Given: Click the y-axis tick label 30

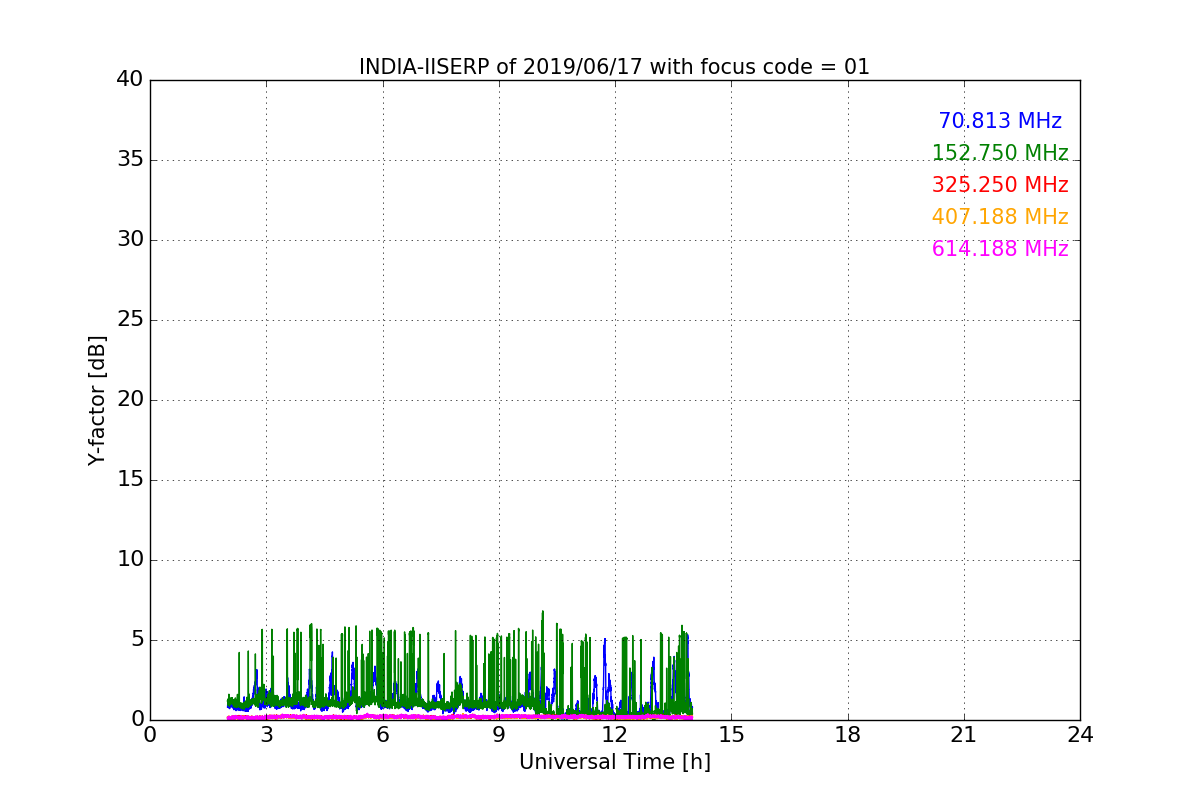Looking at the screenshot, I should [x=130, y=240].
